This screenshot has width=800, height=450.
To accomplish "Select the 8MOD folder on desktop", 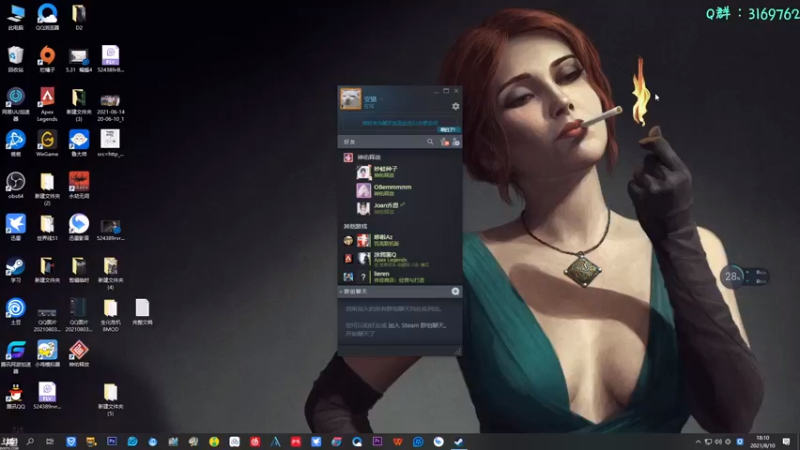I will (x=110, y=315).
